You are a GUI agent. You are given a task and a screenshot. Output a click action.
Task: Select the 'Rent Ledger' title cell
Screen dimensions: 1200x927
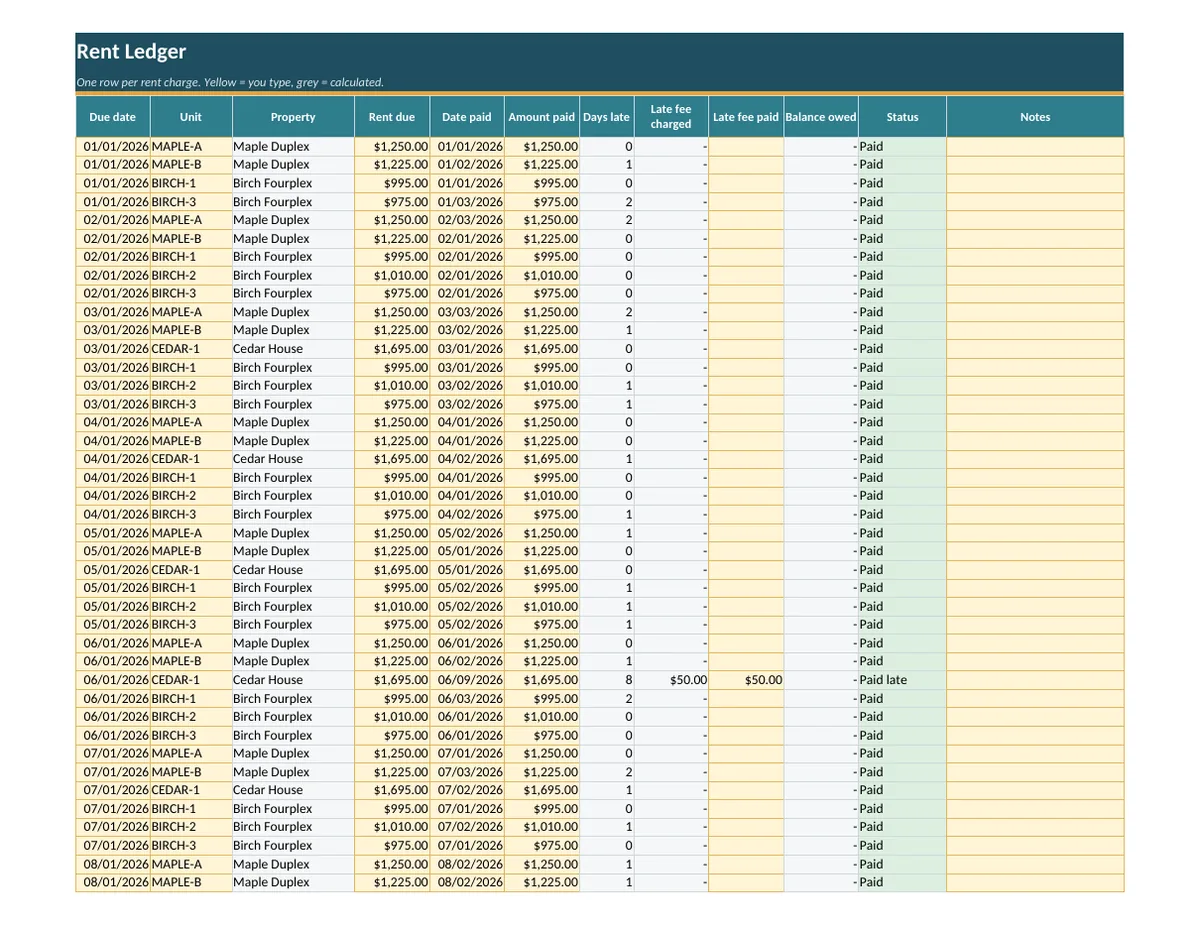(x=599, y=52)
